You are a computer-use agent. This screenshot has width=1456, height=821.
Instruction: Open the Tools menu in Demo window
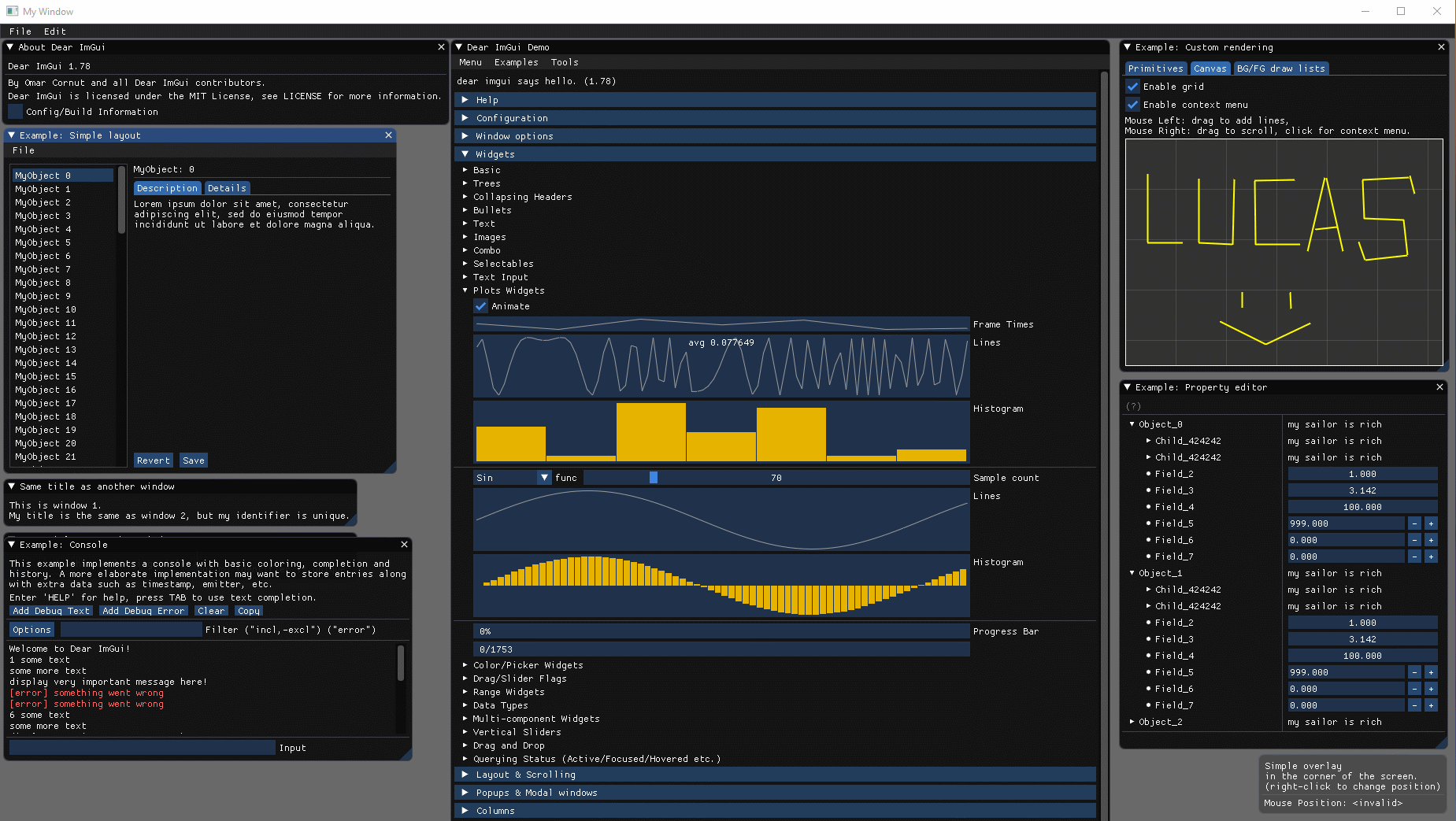tap(565, 62)
